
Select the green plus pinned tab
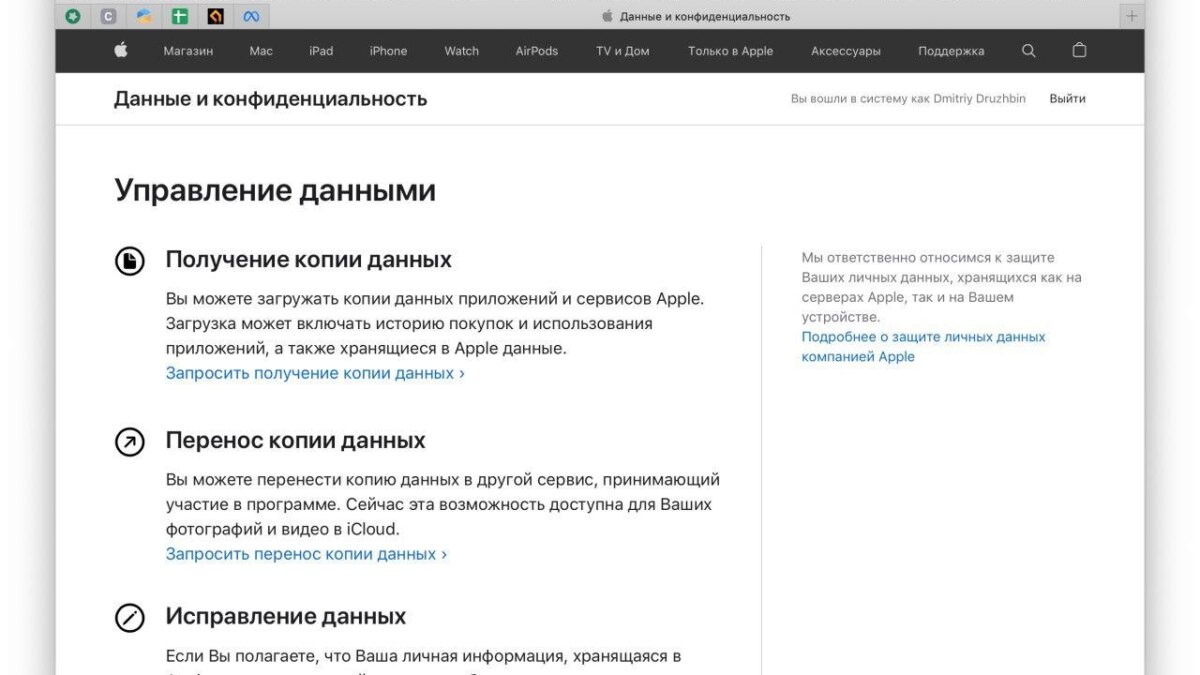click(179, 16)
